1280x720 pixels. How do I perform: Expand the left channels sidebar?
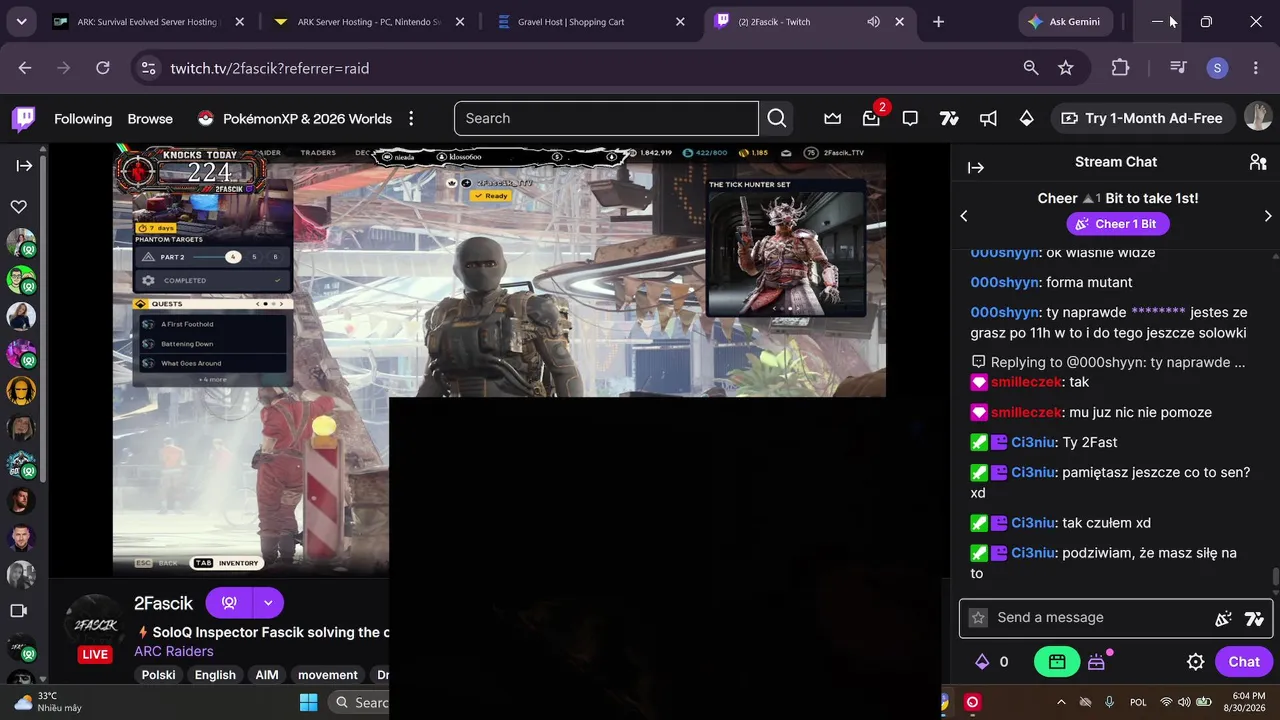pos(24,166)
